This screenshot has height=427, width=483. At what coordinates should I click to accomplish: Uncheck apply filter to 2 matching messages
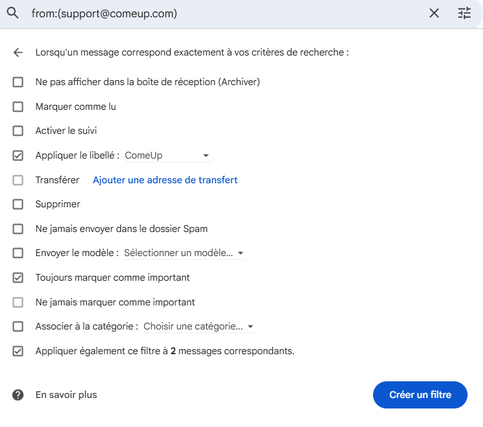[18, 351]
